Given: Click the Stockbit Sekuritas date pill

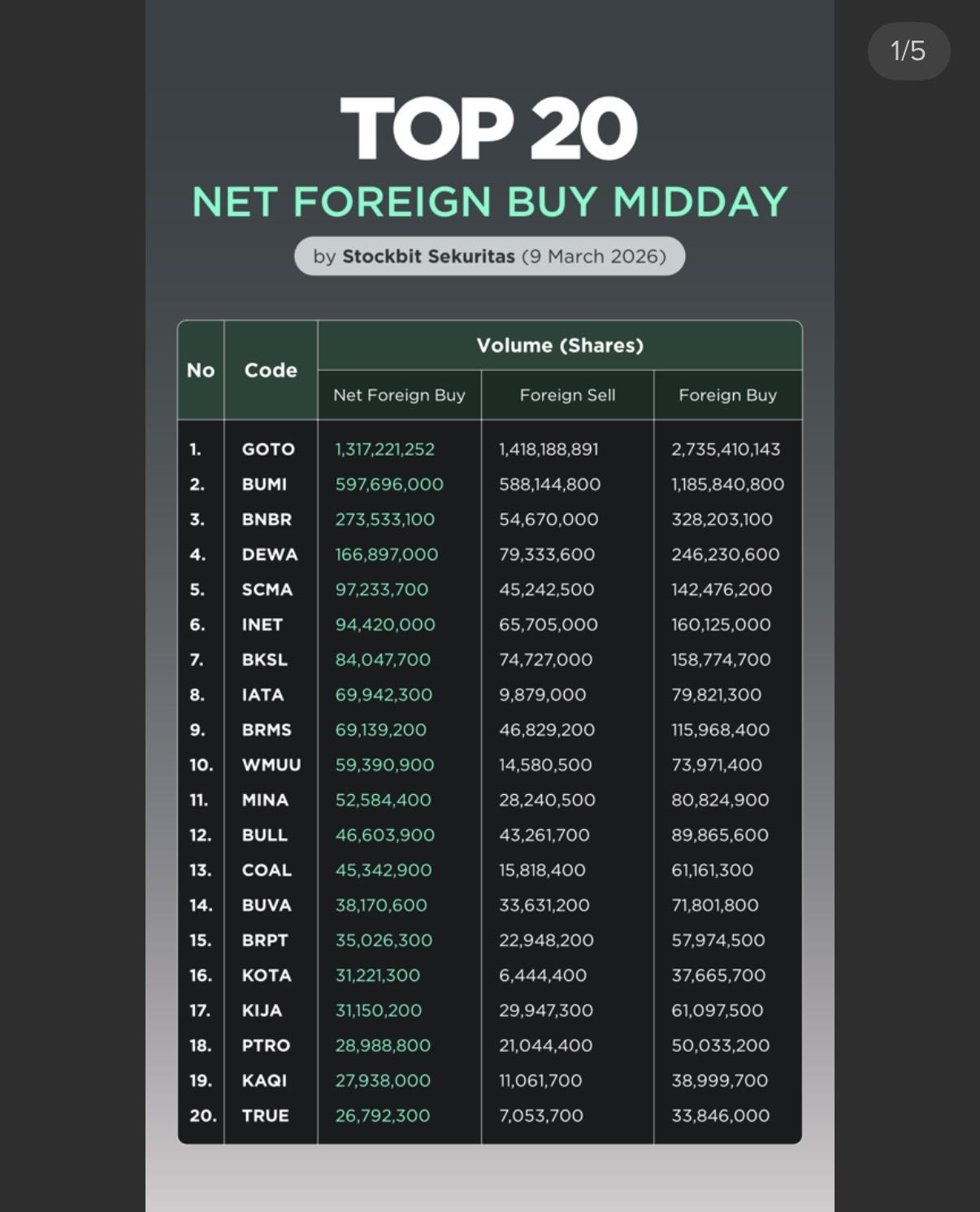Looking at the screenshot, I should (489, 256).
